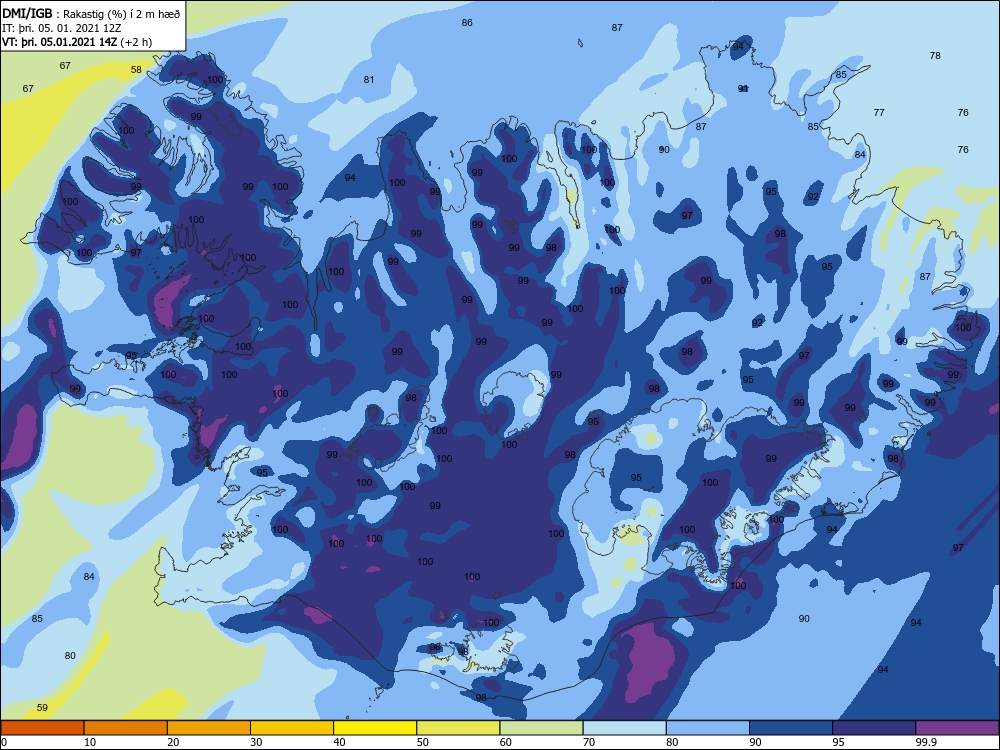Click the '91' humidity value on the map
Screen dimensions: 1000x750
click(x=743, y=89)
